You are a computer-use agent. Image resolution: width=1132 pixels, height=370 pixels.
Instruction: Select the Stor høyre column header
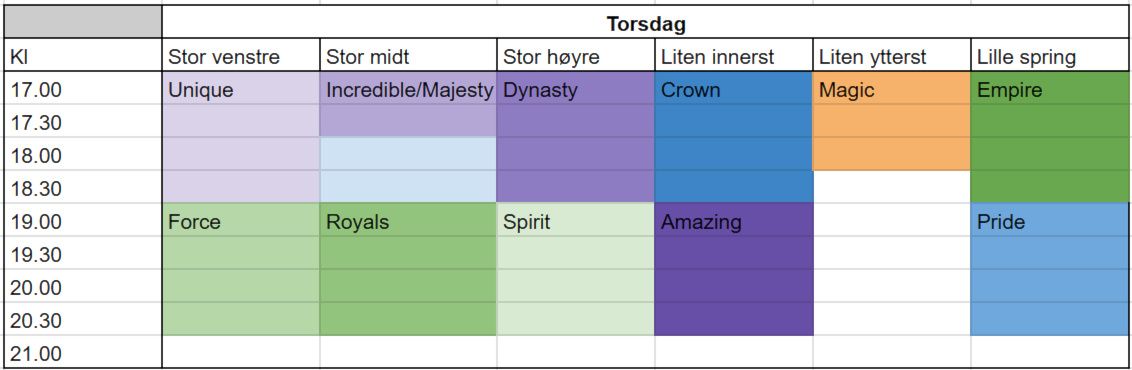(x=576, y=56)
